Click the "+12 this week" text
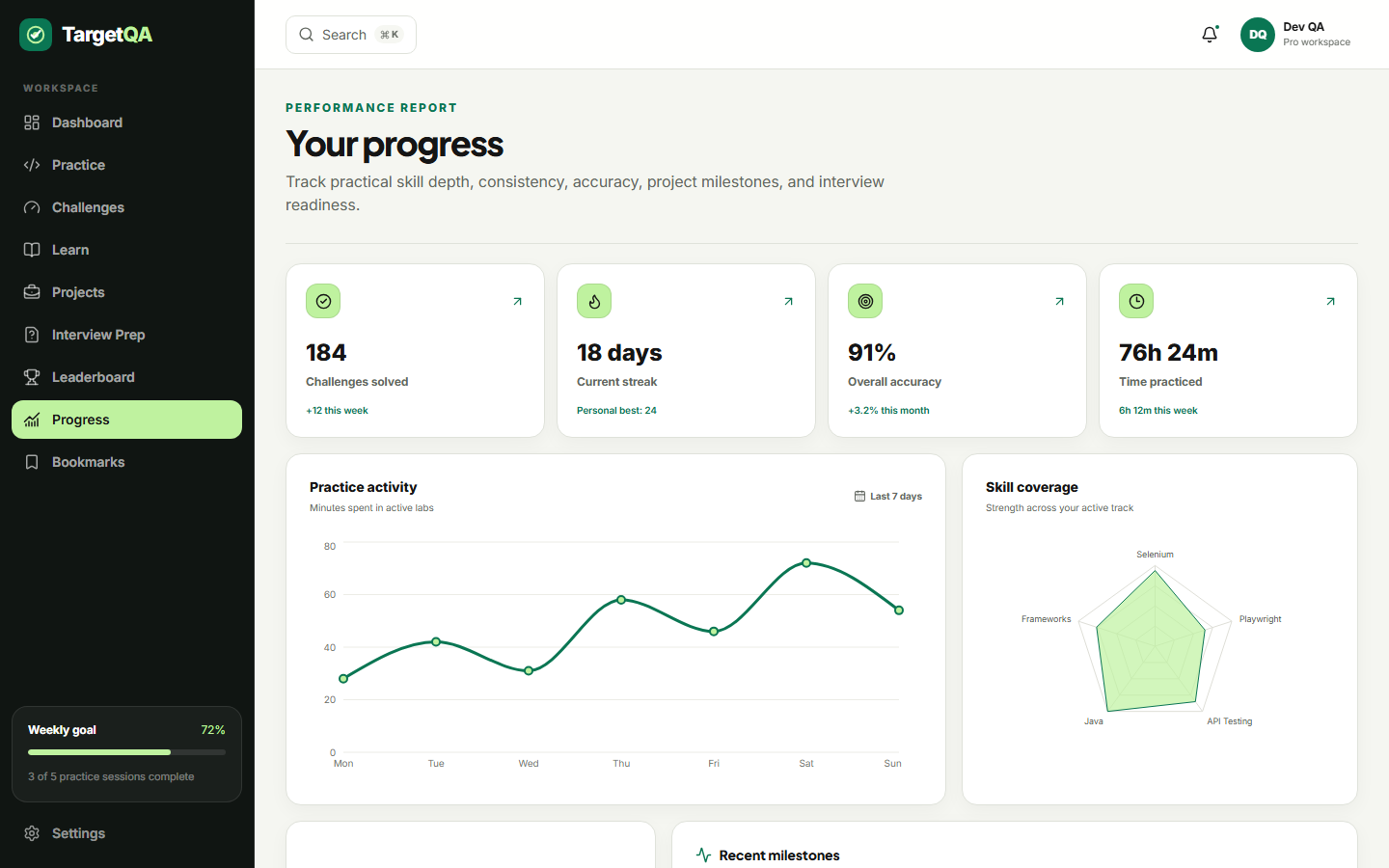The width and height of the screenshot is (1389, 868). point(337,411)
